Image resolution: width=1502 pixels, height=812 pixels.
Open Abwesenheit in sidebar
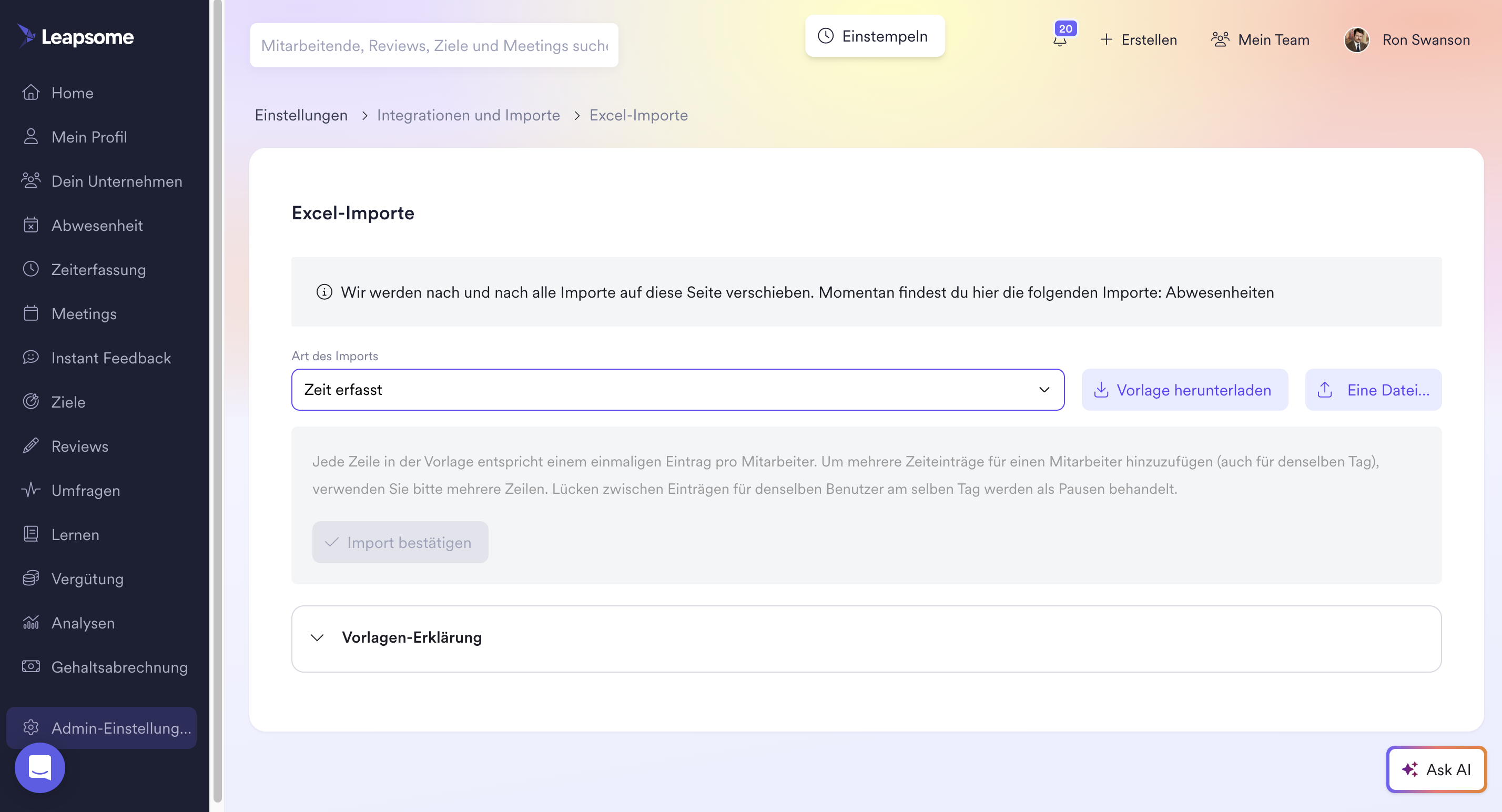coord(102,225)
